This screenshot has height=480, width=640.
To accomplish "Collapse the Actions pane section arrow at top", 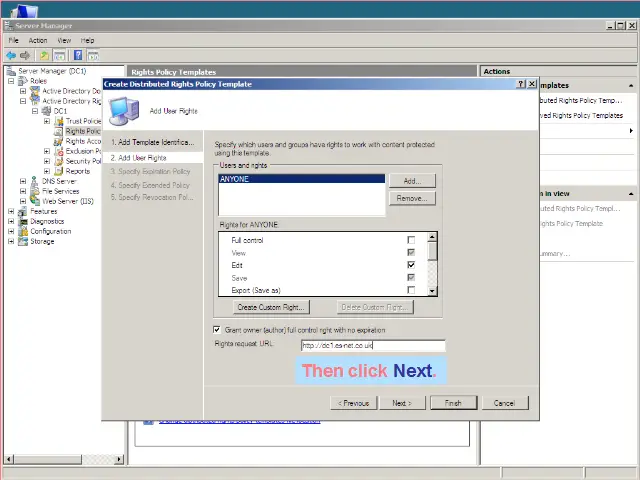I will tap(631, 85).
